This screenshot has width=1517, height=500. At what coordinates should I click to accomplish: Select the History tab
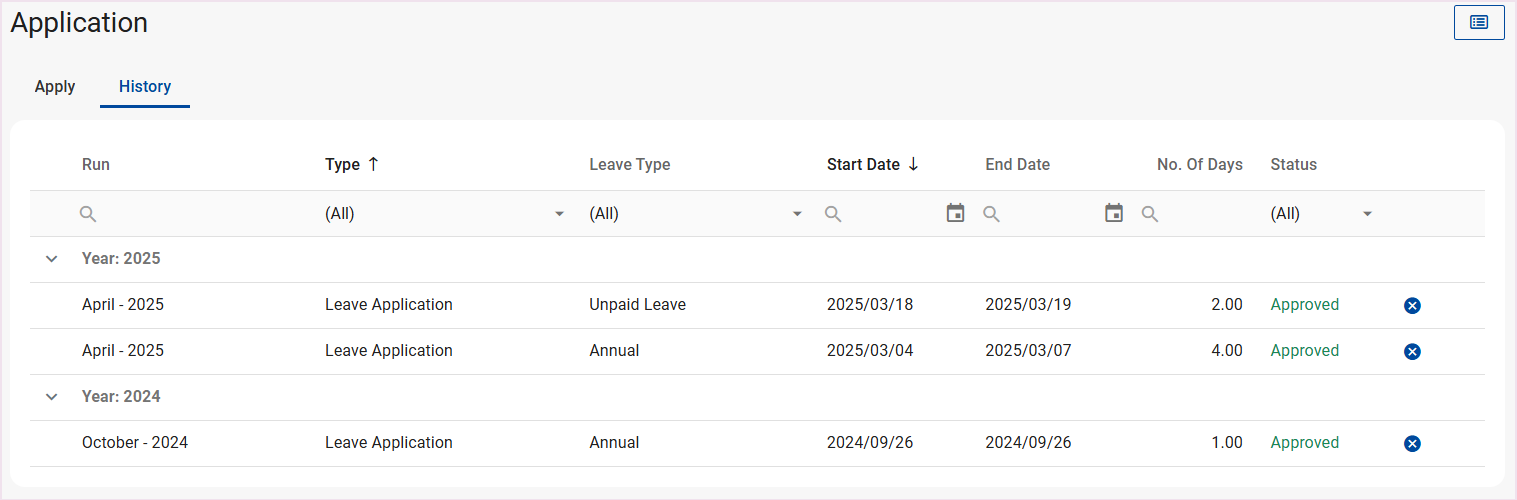coord(145,87)
